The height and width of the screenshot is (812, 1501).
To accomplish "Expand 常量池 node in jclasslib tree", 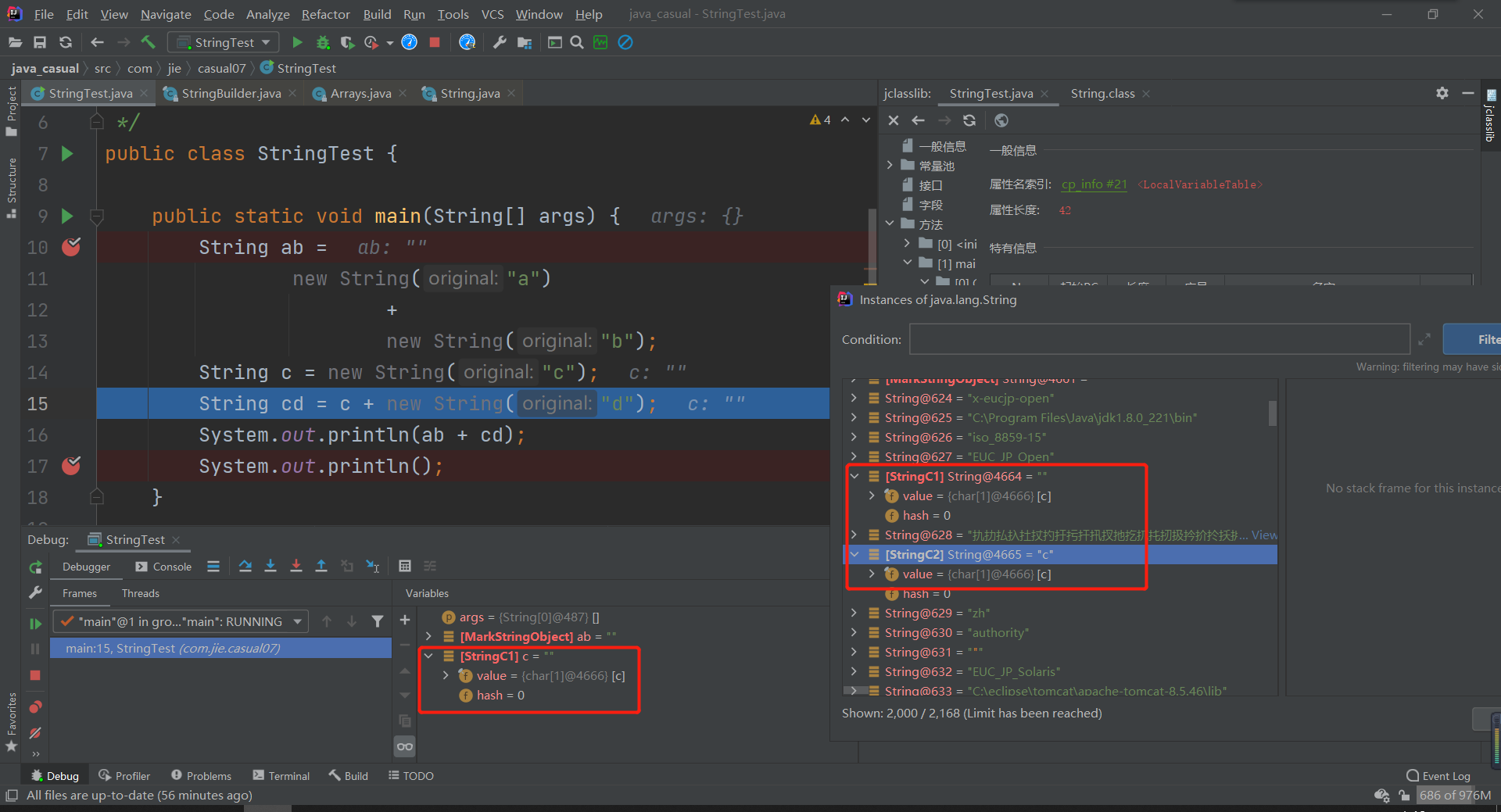I will tap(890, 165).
